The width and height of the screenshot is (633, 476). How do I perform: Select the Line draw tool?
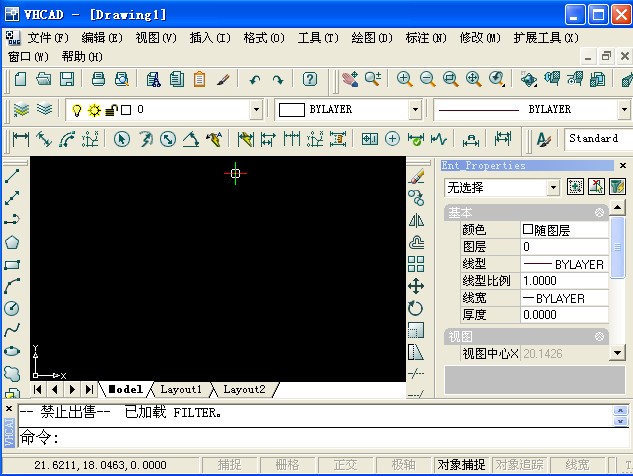point(12,176)
